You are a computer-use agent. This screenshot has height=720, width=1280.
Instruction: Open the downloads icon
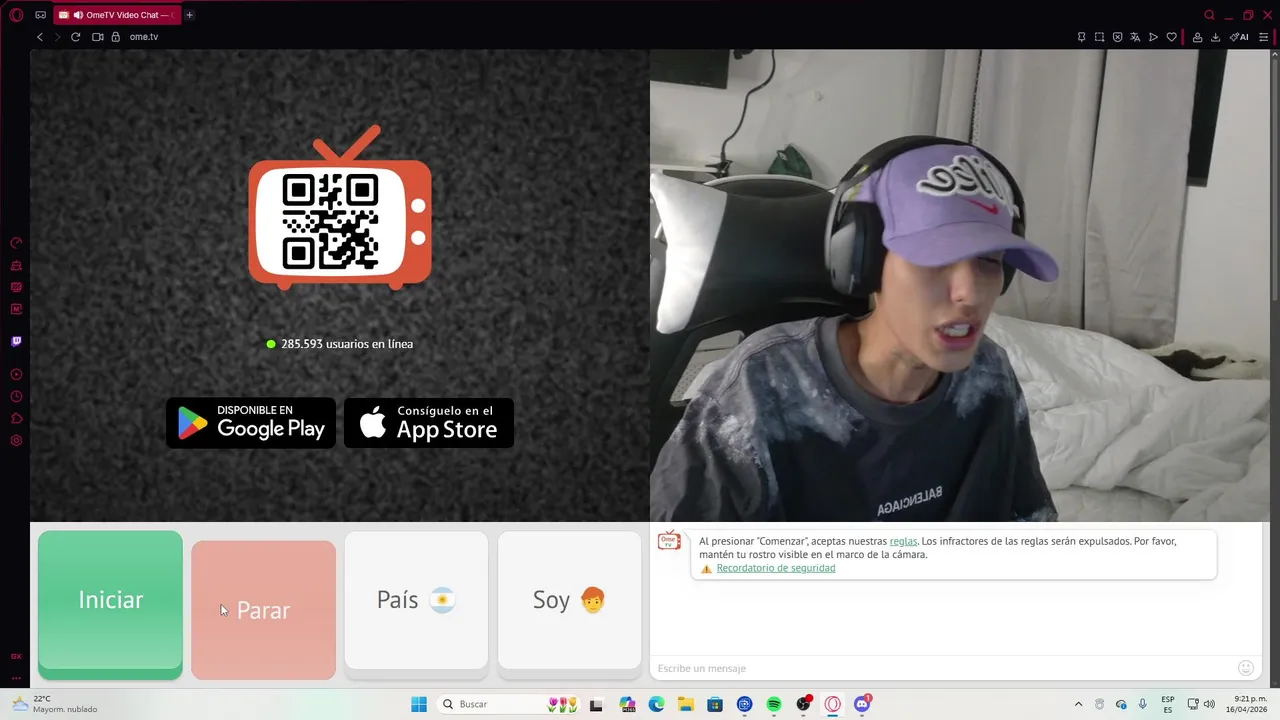(1215, 37)
